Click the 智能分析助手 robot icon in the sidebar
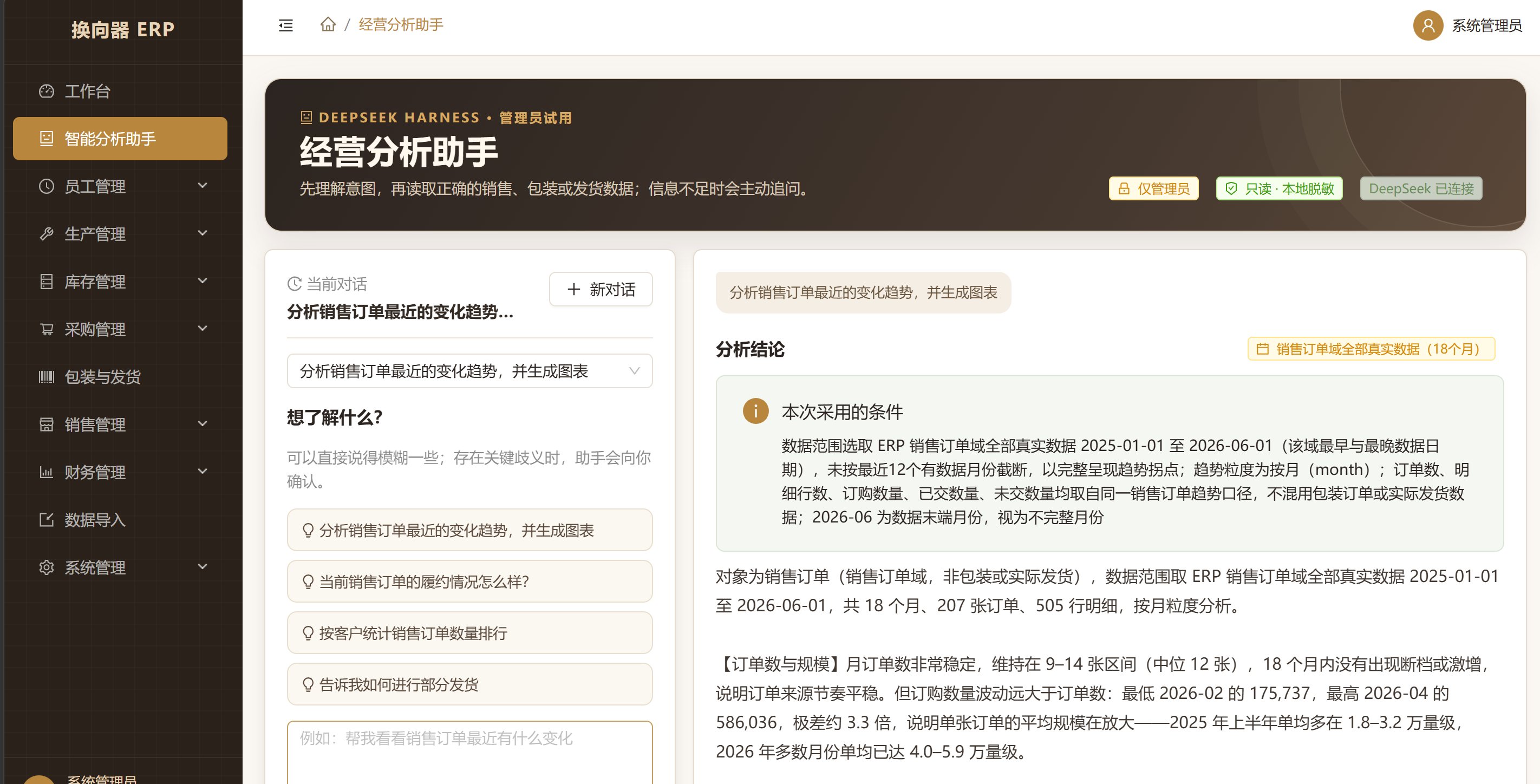This screenshot has width=1540, height=784. (47, 139)
